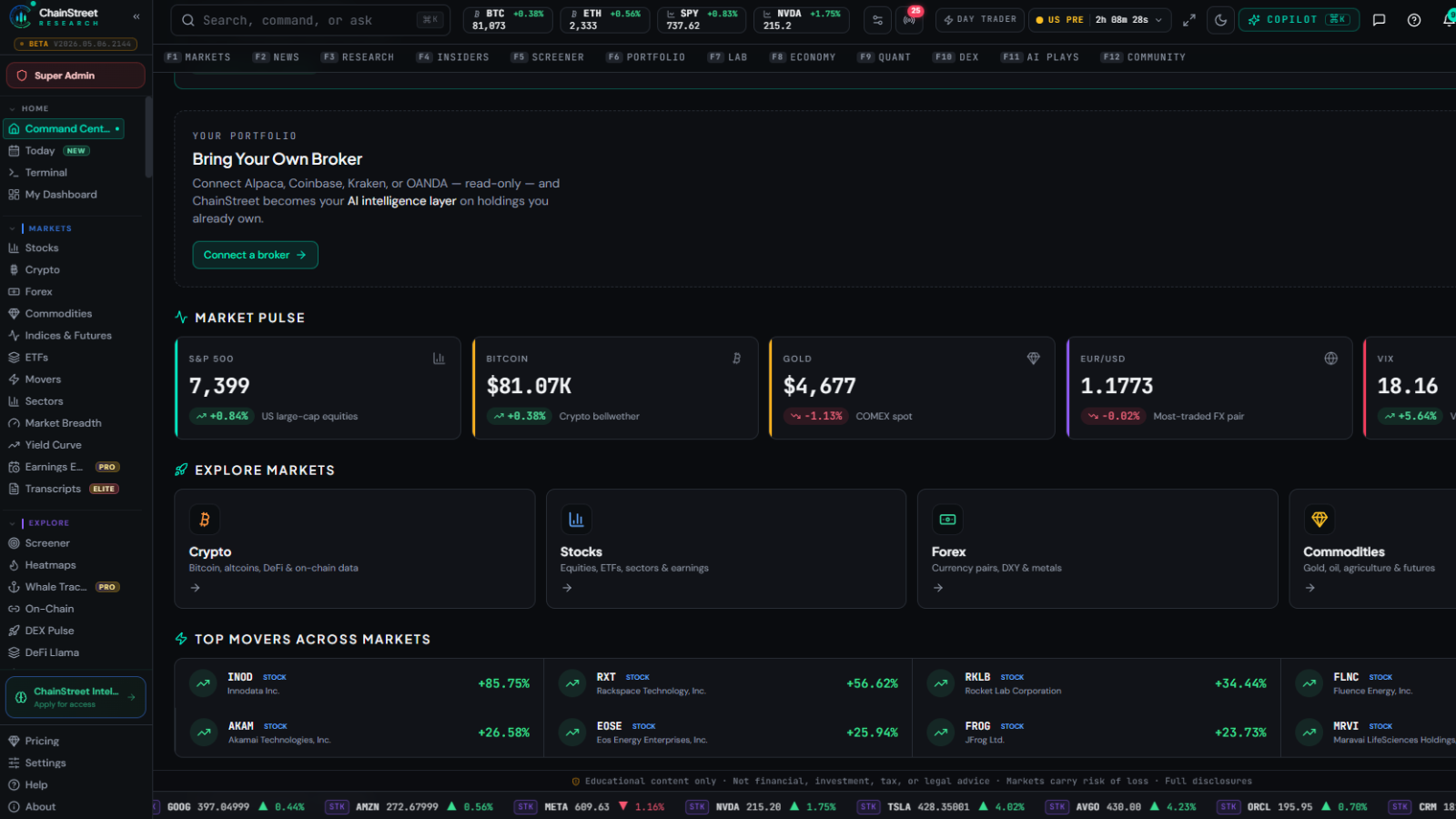Click the globe icon in the EUR/USD card
Viewport: 1456px width, 819px height.
coord(1330,359)
